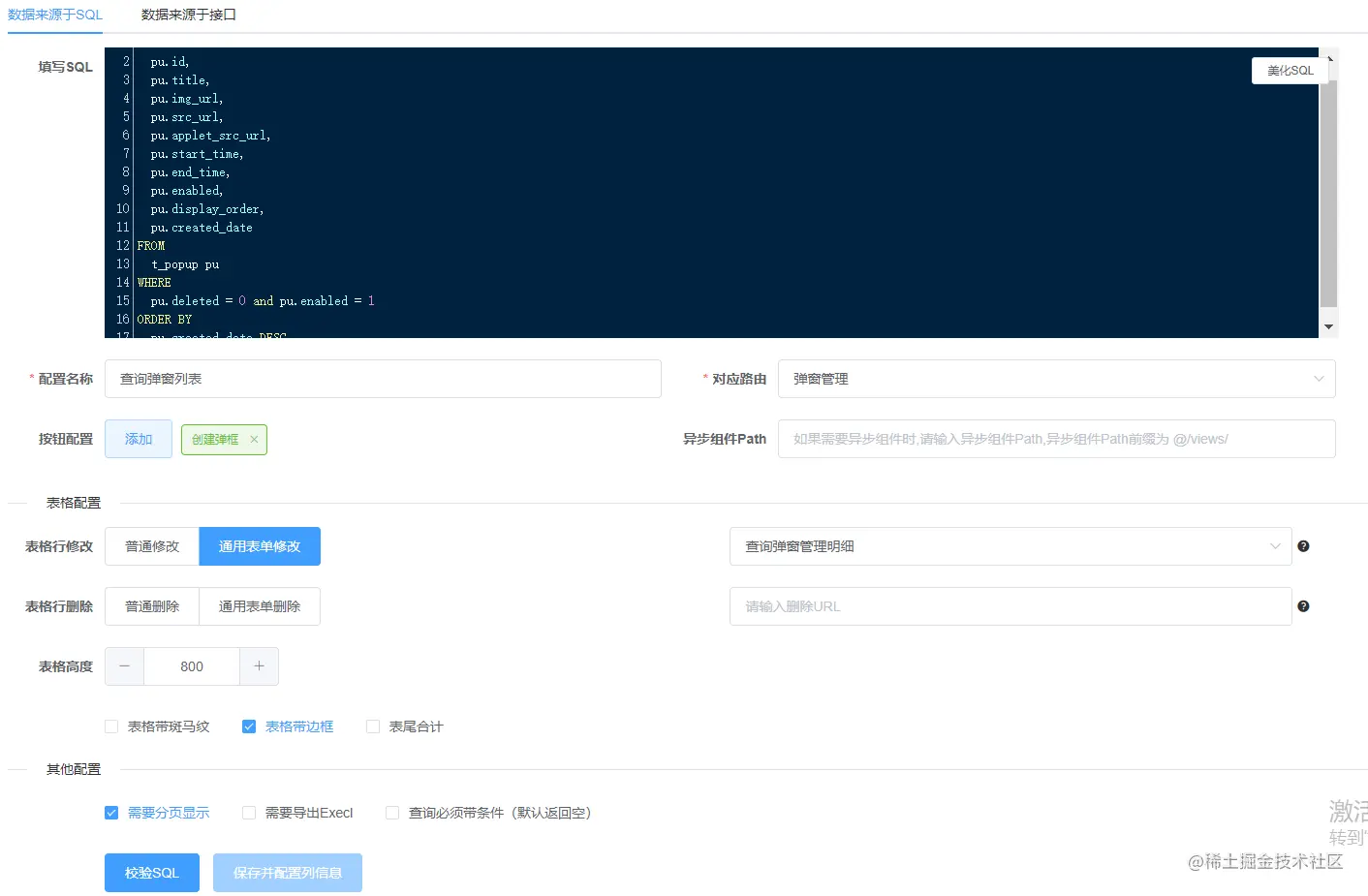
Task: Enable 表格带斑马纹 checkbox
Action: click(x=111, y=726)
